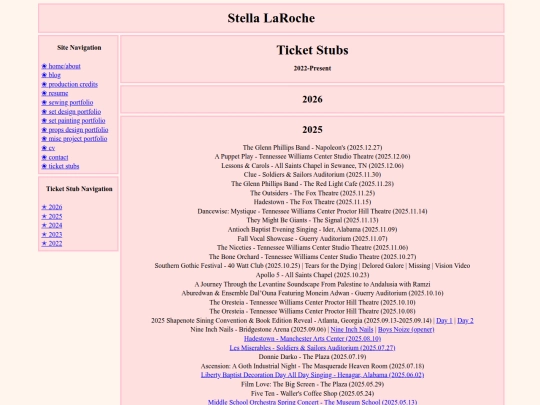Screen dimensions: 540x405
Task: Go to the blog page
Action: [51, 75]
